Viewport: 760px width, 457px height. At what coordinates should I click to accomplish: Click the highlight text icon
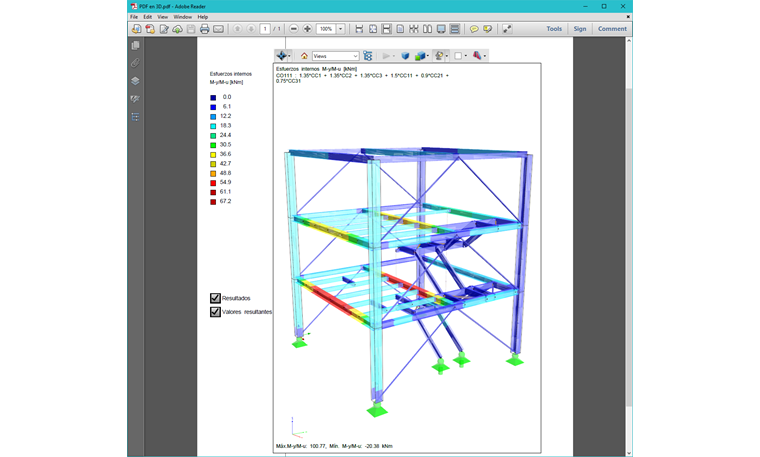click(x=488, y=29)
